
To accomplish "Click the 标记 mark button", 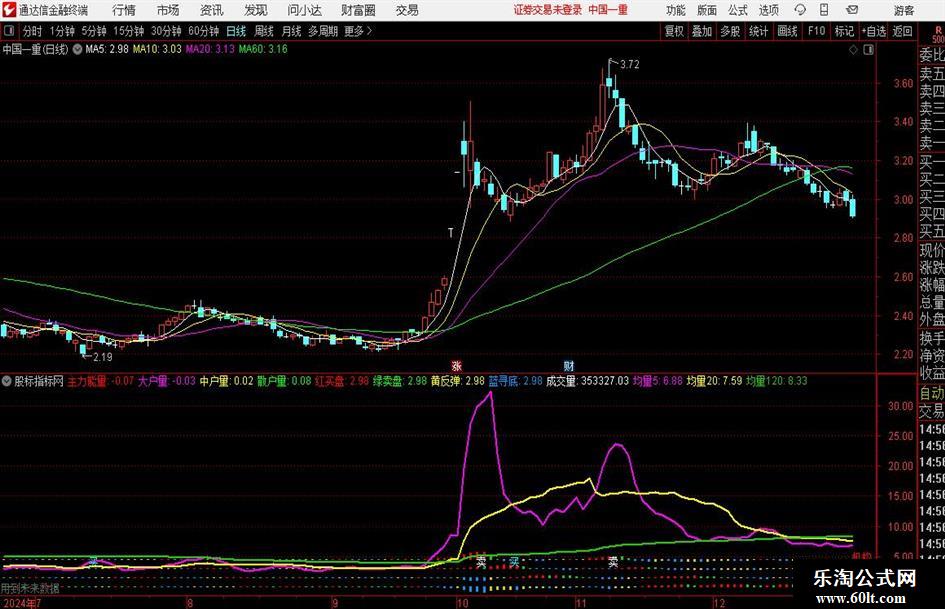I will (844, 31).
